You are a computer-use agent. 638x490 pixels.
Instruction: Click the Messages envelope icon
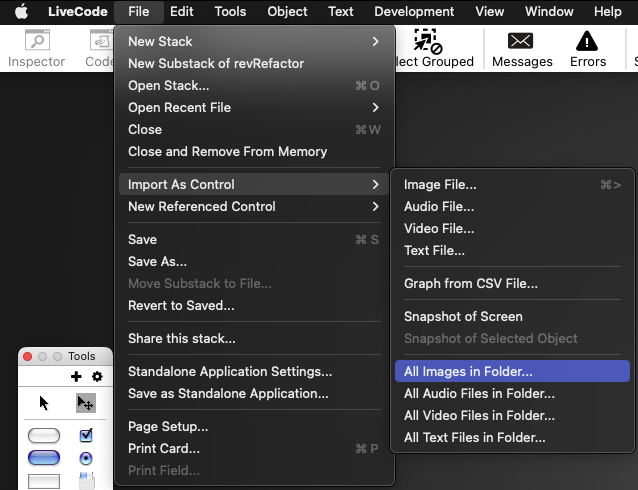521,49
